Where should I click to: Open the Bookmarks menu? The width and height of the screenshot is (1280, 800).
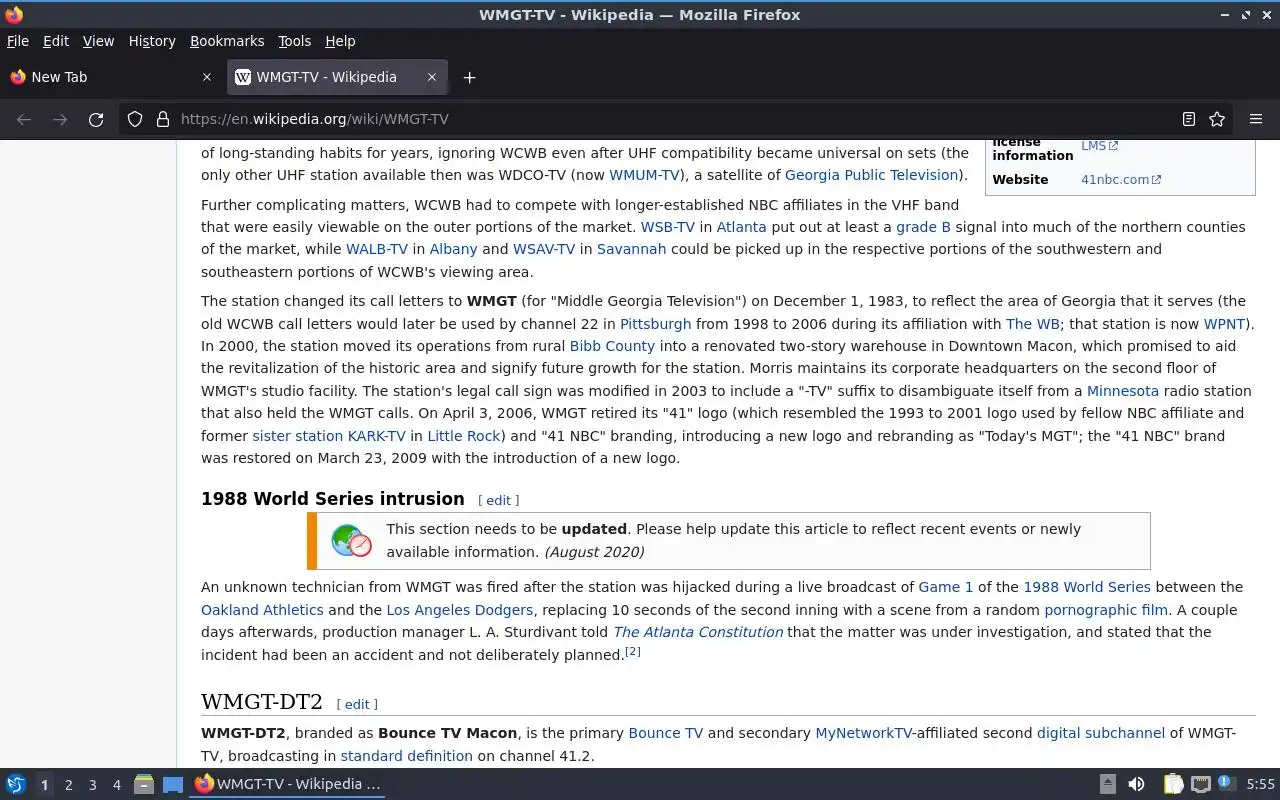227,41
